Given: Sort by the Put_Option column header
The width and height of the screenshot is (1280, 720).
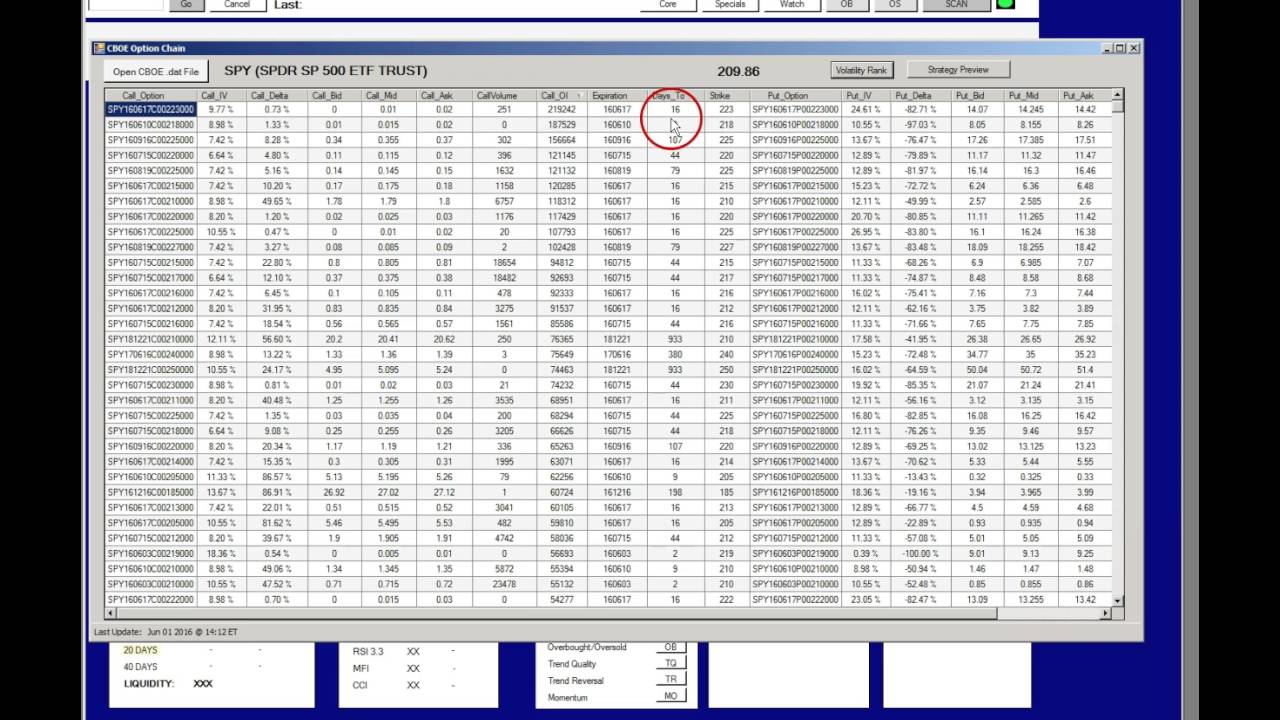Looking at the screenshot, I should [794, 96].
